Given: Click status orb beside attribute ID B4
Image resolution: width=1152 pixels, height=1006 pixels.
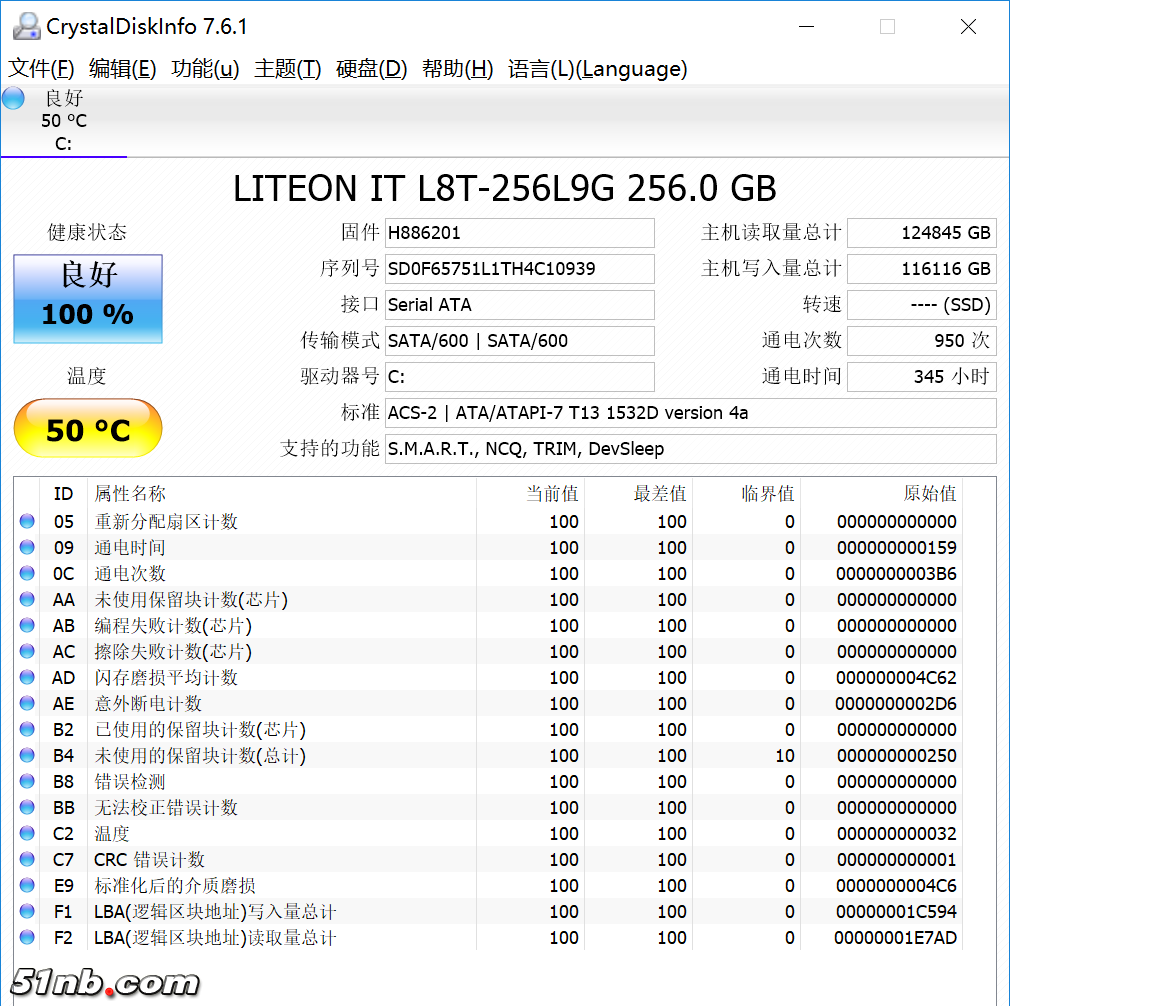Looking at the screenshot, I should click(x=27, y=755).
